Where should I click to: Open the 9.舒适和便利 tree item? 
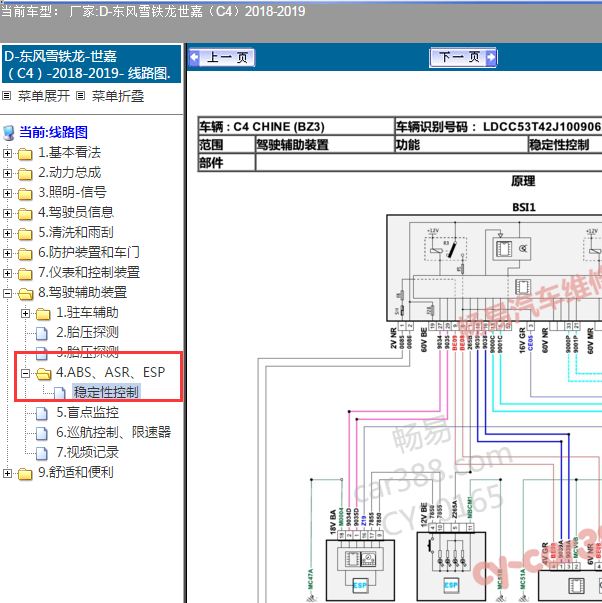click(76, 472)
